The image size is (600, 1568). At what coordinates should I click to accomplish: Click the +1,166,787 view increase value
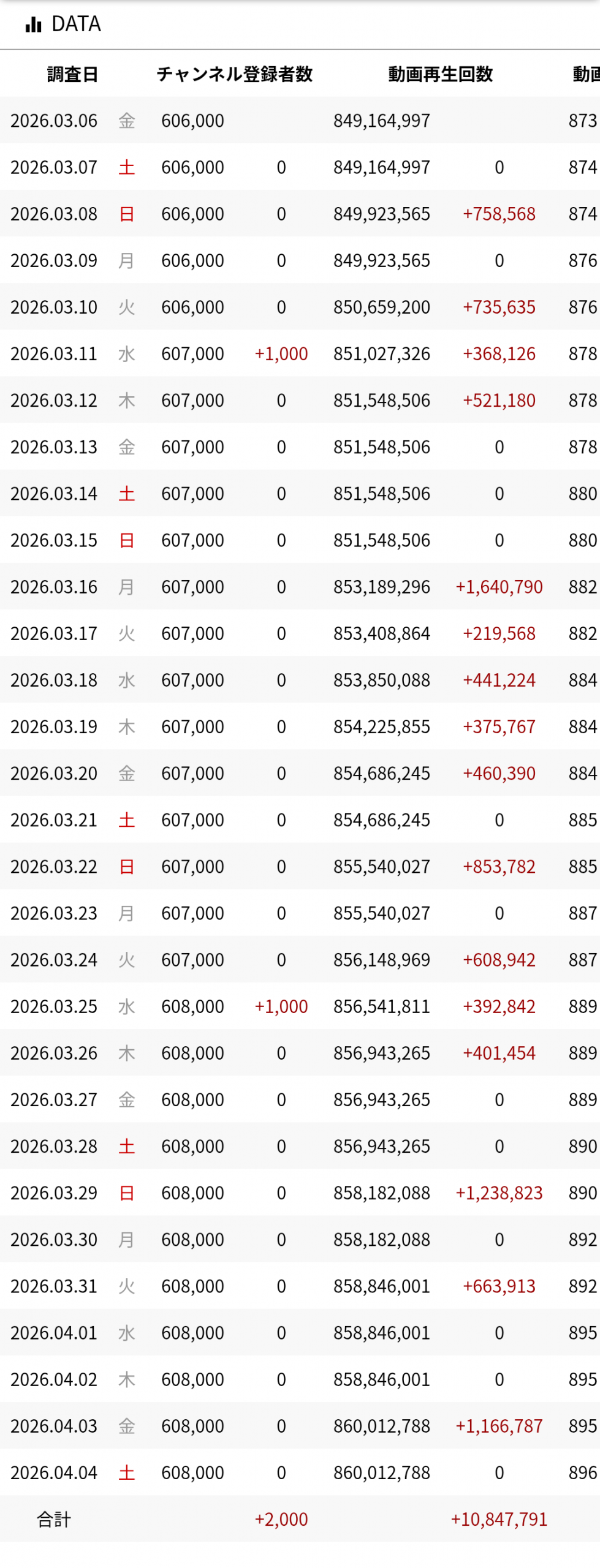498,1425
